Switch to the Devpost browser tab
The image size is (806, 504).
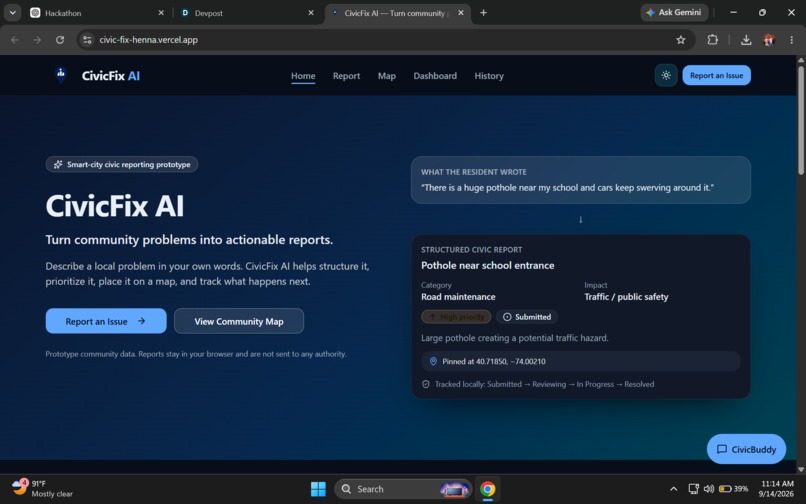tap(246, 13)
